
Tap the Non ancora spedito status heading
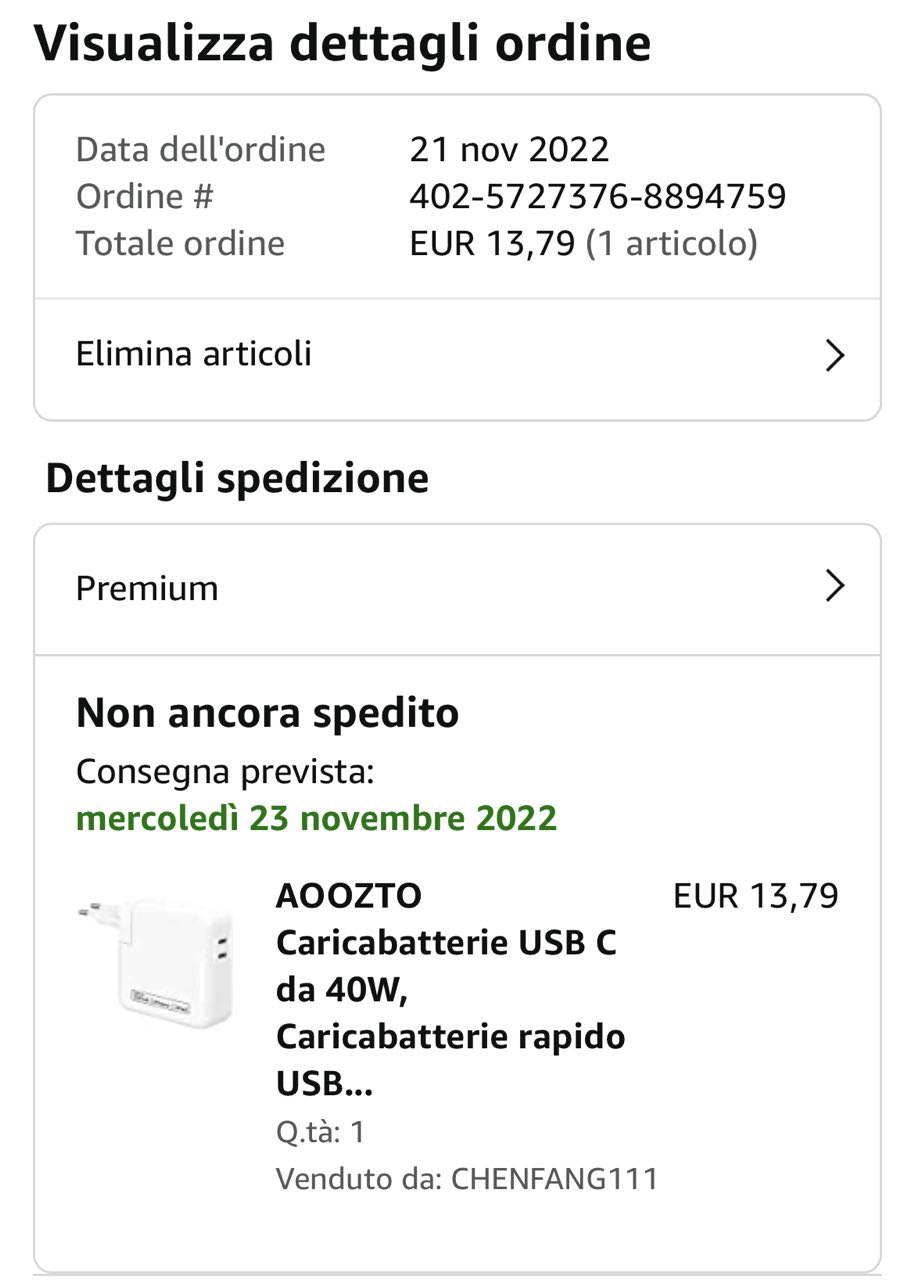pyautogui.click(x=267, y=713)
